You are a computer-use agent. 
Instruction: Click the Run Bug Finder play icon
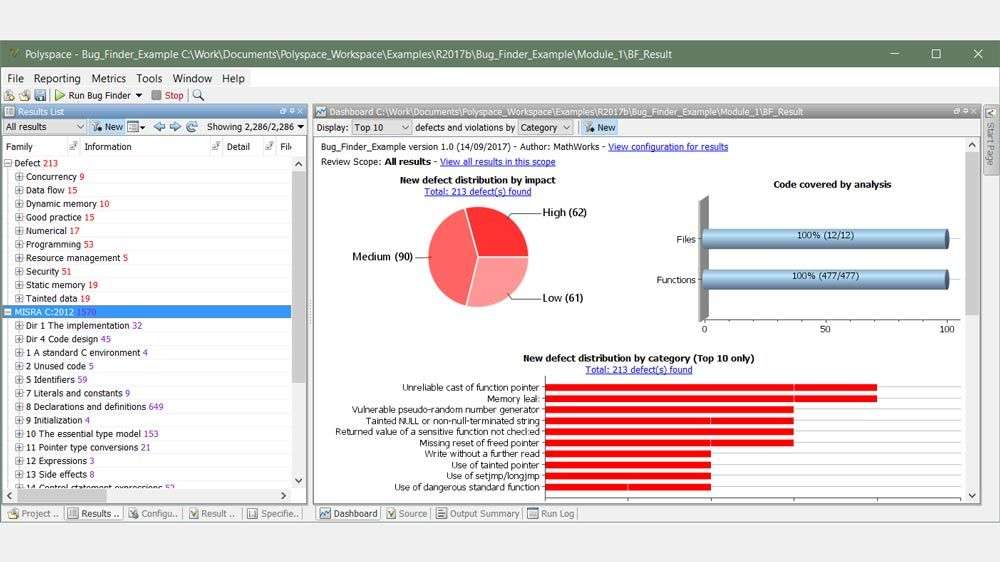tap(60, 96)
